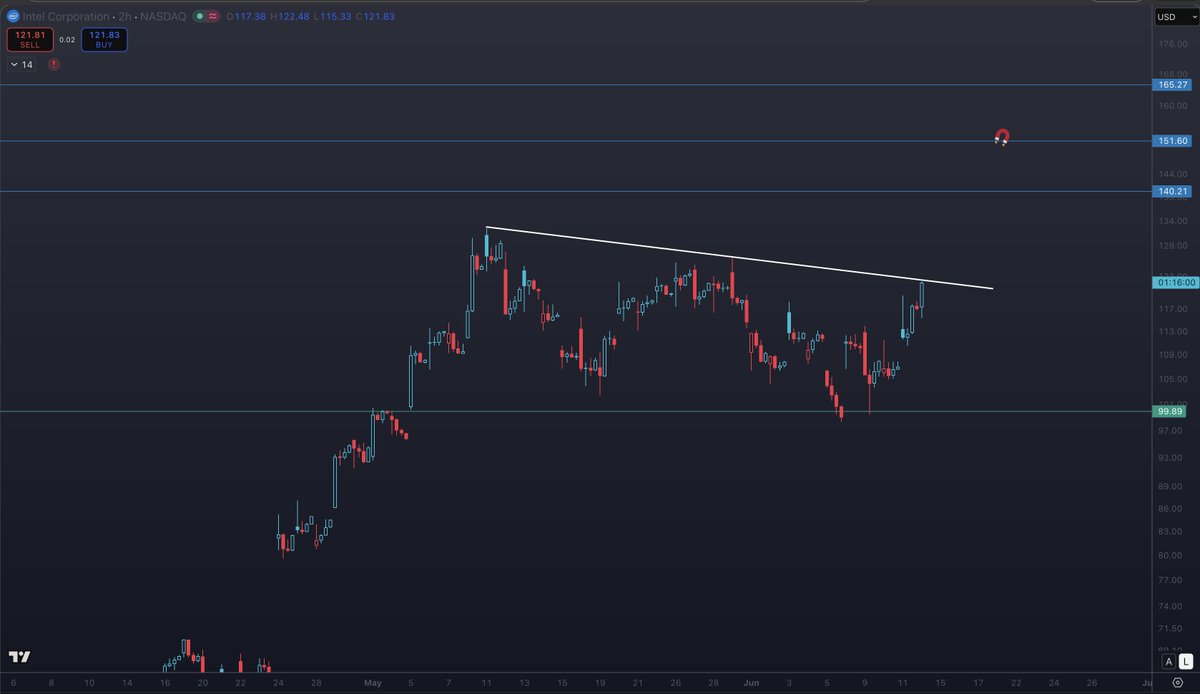Click the 109.00 price axis label
This screenshot has width=1200, height=694.
[1172, 355]
